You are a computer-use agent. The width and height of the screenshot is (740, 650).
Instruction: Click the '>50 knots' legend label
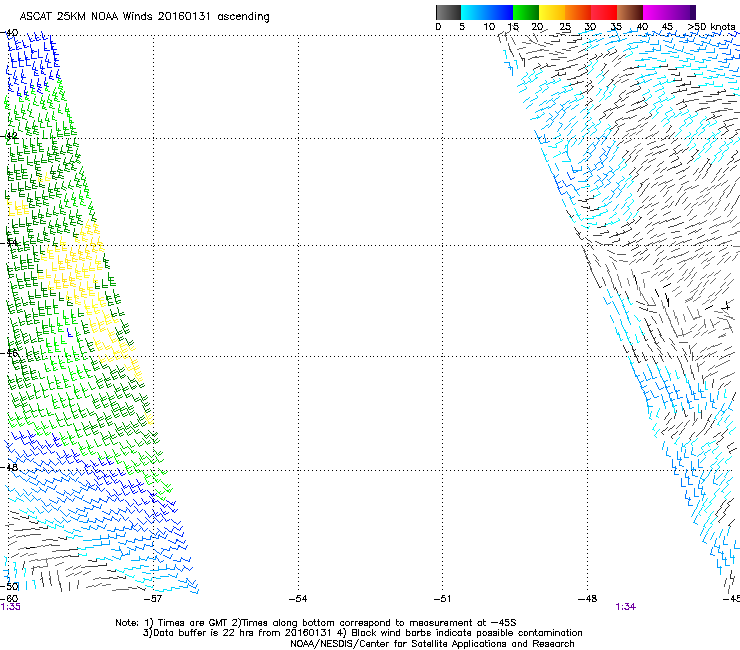711,27
